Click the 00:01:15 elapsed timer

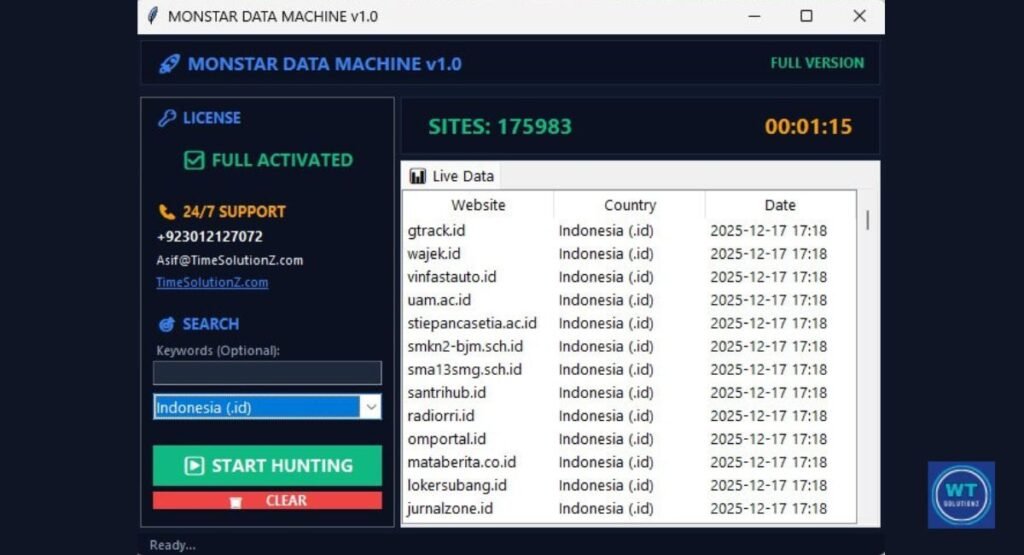808,127
